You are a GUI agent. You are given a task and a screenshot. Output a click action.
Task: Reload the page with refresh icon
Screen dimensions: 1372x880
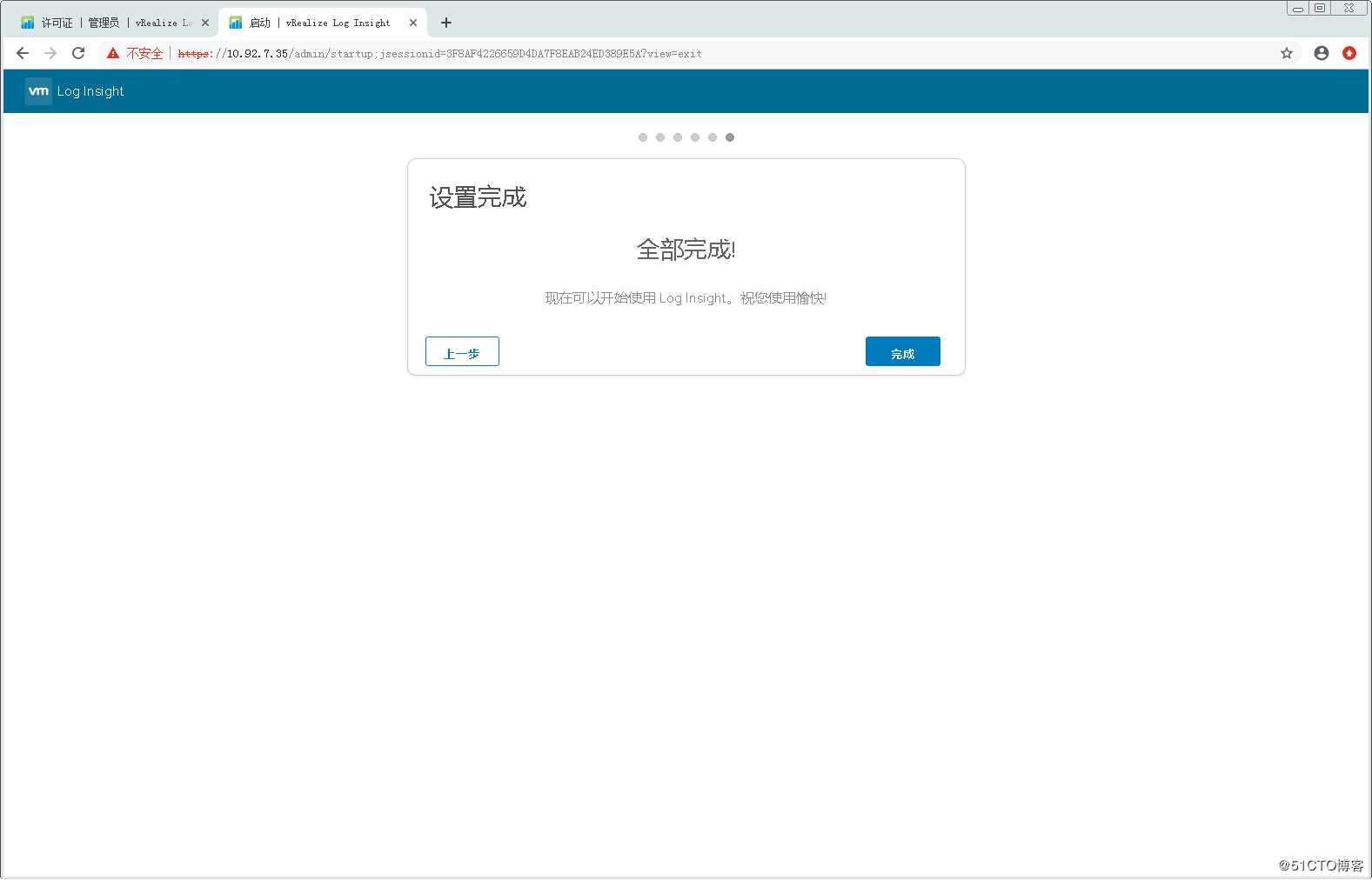tap(78, 53)
